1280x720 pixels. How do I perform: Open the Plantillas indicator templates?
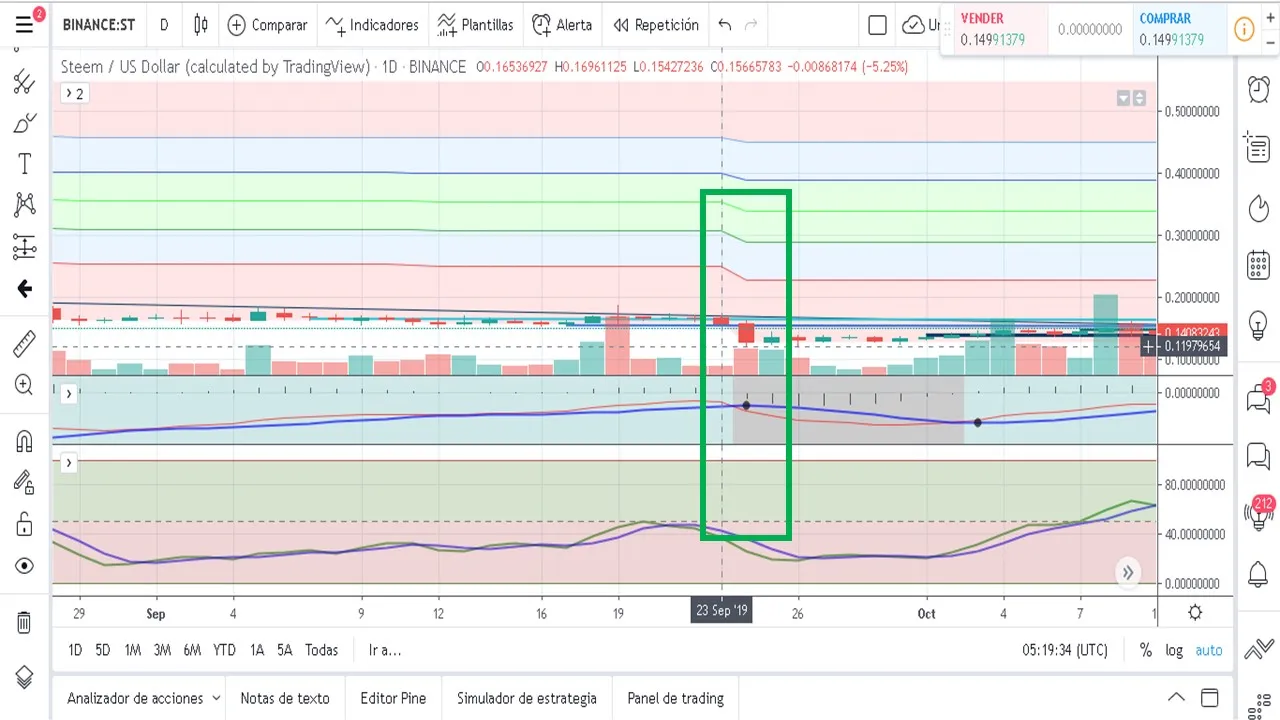point(476,25)
